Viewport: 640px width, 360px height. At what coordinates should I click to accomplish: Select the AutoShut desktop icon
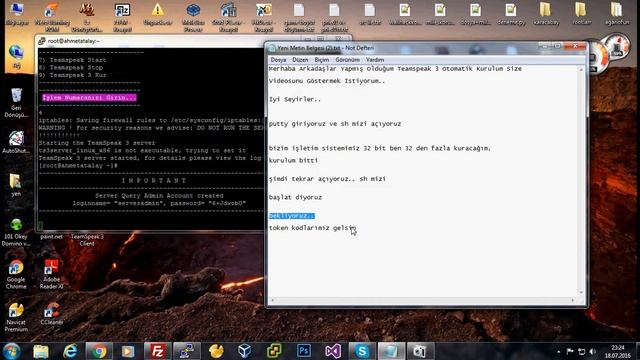[16, 142]
